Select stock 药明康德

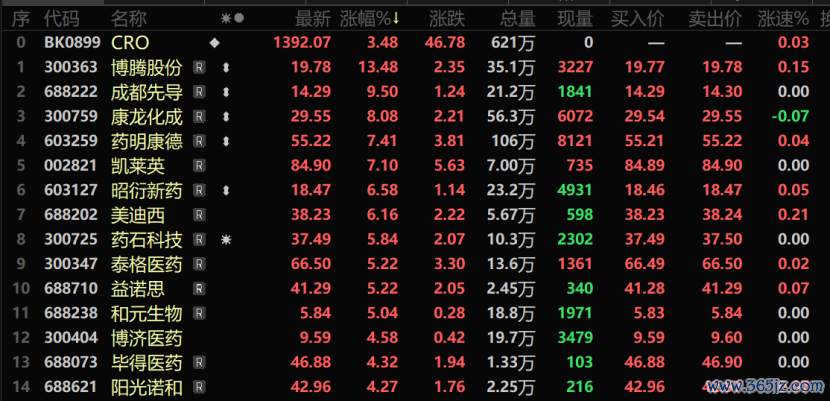147,141
